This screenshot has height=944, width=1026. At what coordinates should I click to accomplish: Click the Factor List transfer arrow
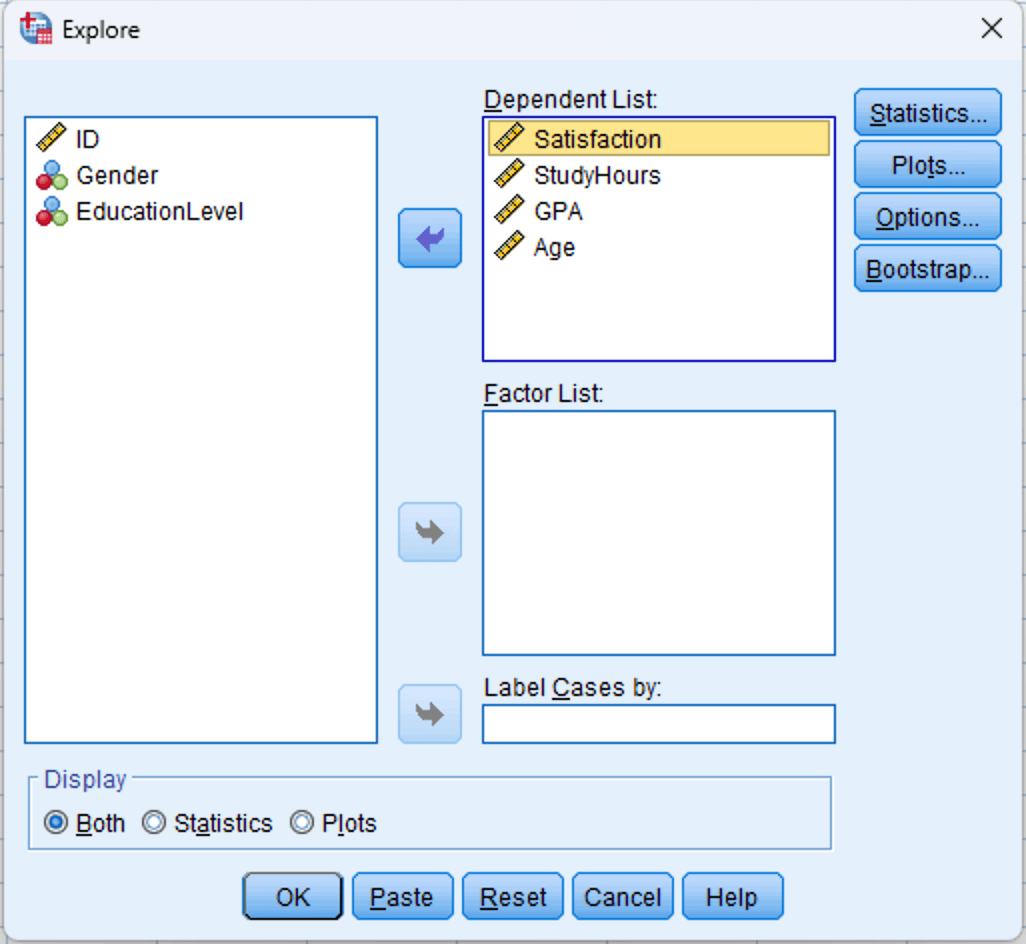(430, 532)
